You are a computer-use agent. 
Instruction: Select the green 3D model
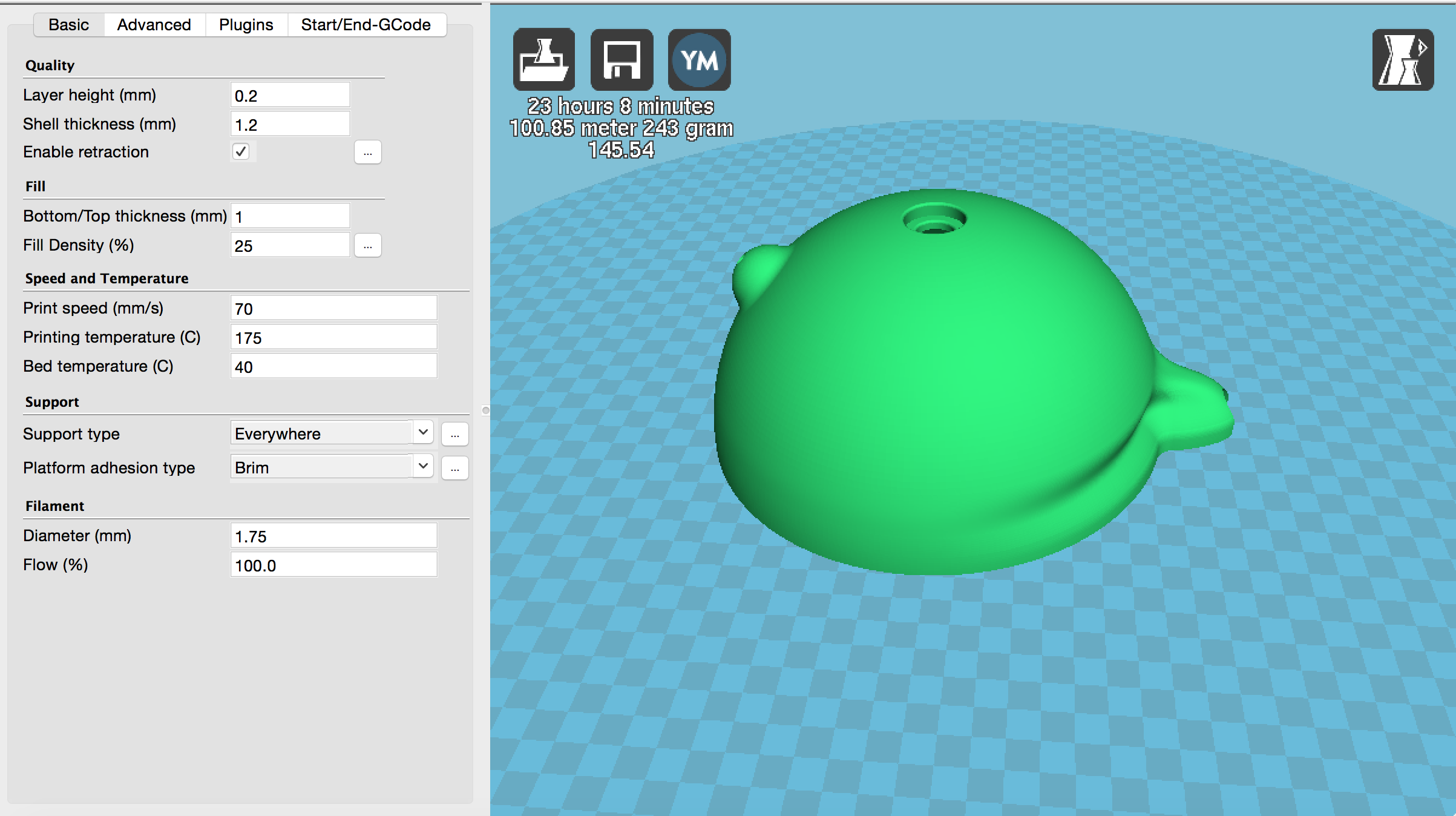(944, 387)
